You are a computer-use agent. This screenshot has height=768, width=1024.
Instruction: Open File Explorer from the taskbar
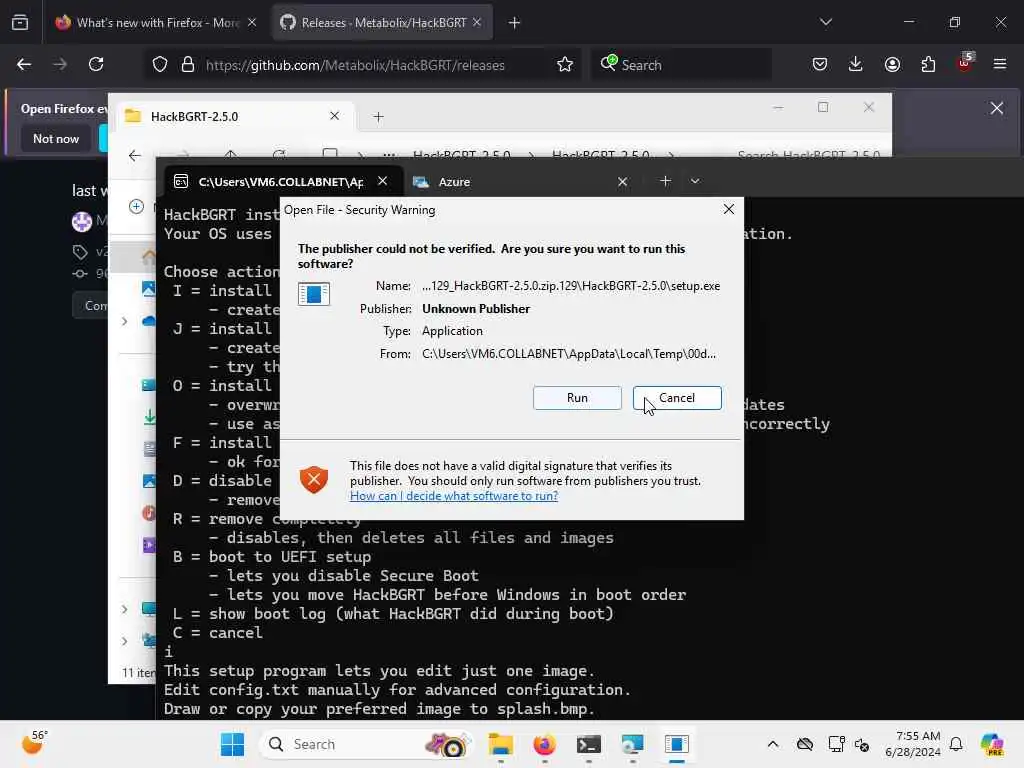pyautogui.click(x=501, y=744)
